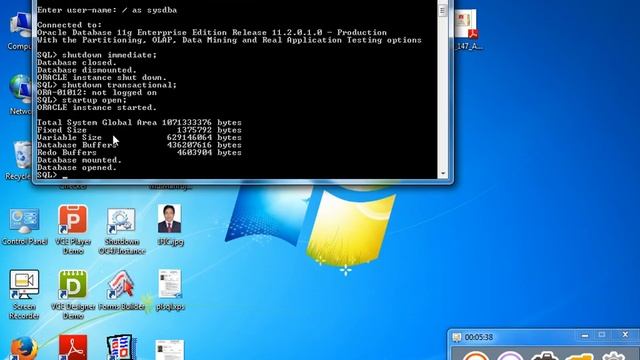Maximize the screen recorder window
This screenshot has width=640, height=360.
pos(602,335)
